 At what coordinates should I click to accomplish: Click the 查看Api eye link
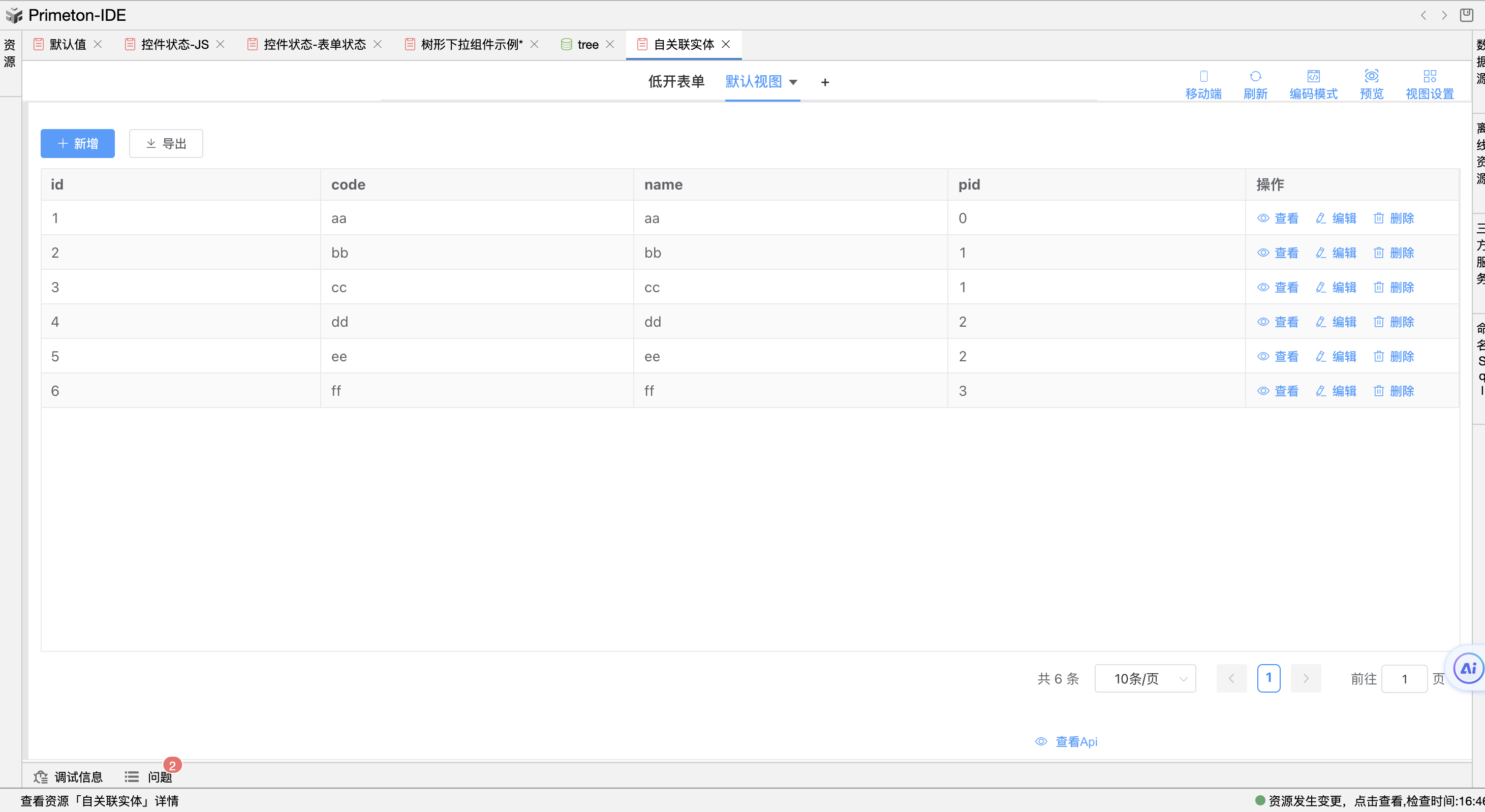1066,742
